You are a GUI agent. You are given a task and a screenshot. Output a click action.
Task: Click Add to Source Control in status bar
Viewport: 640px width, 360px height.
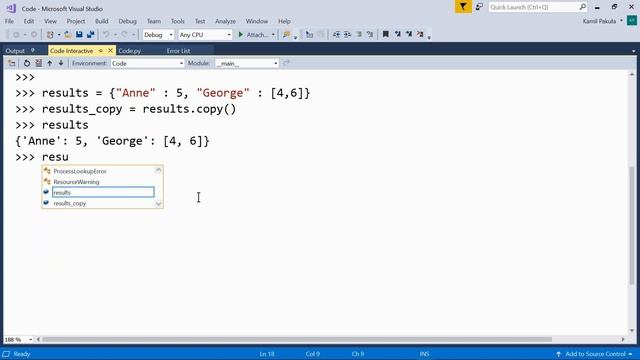[x=595, y=354]
